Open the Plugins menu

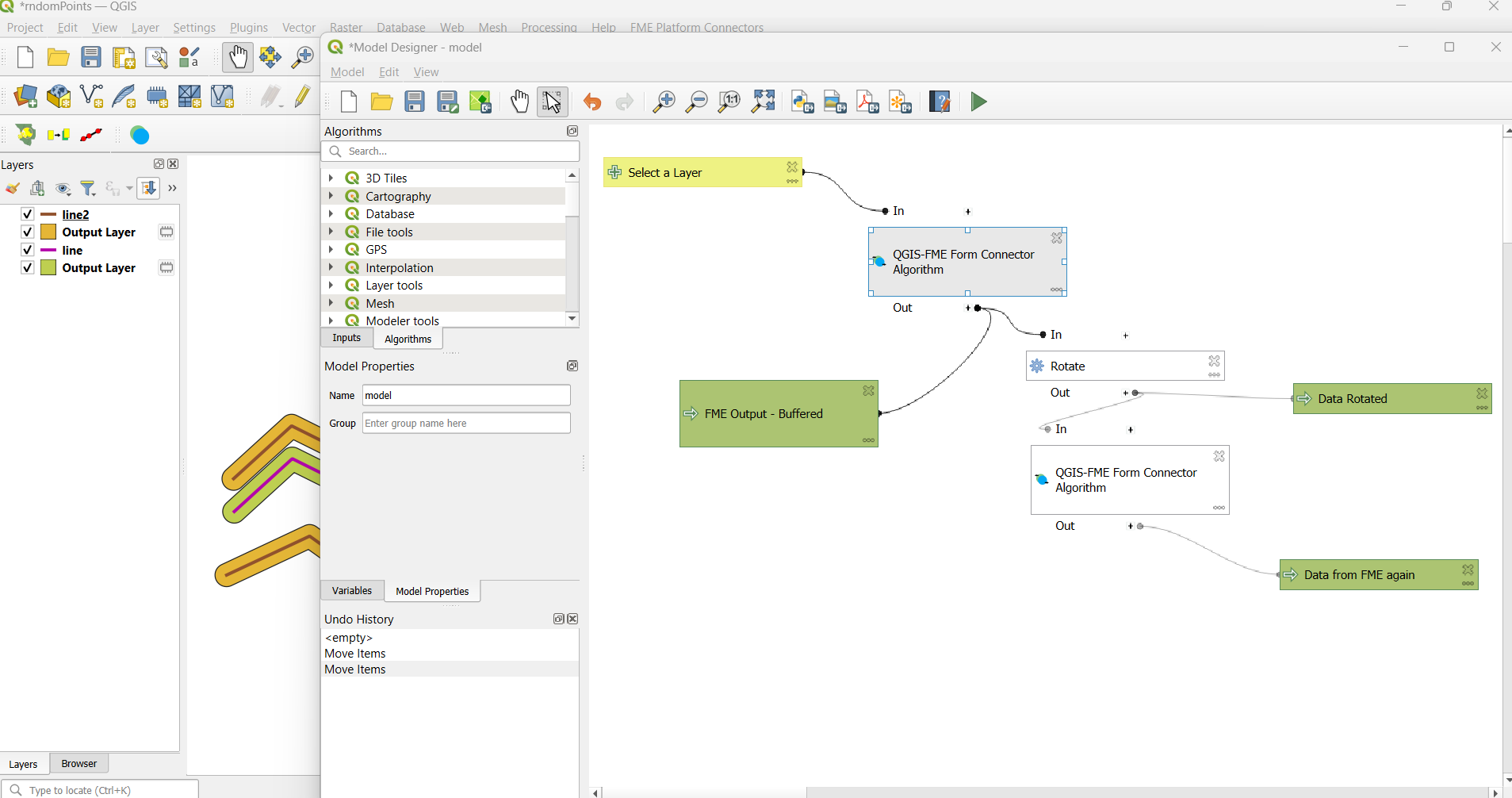[x=249, y=27]
